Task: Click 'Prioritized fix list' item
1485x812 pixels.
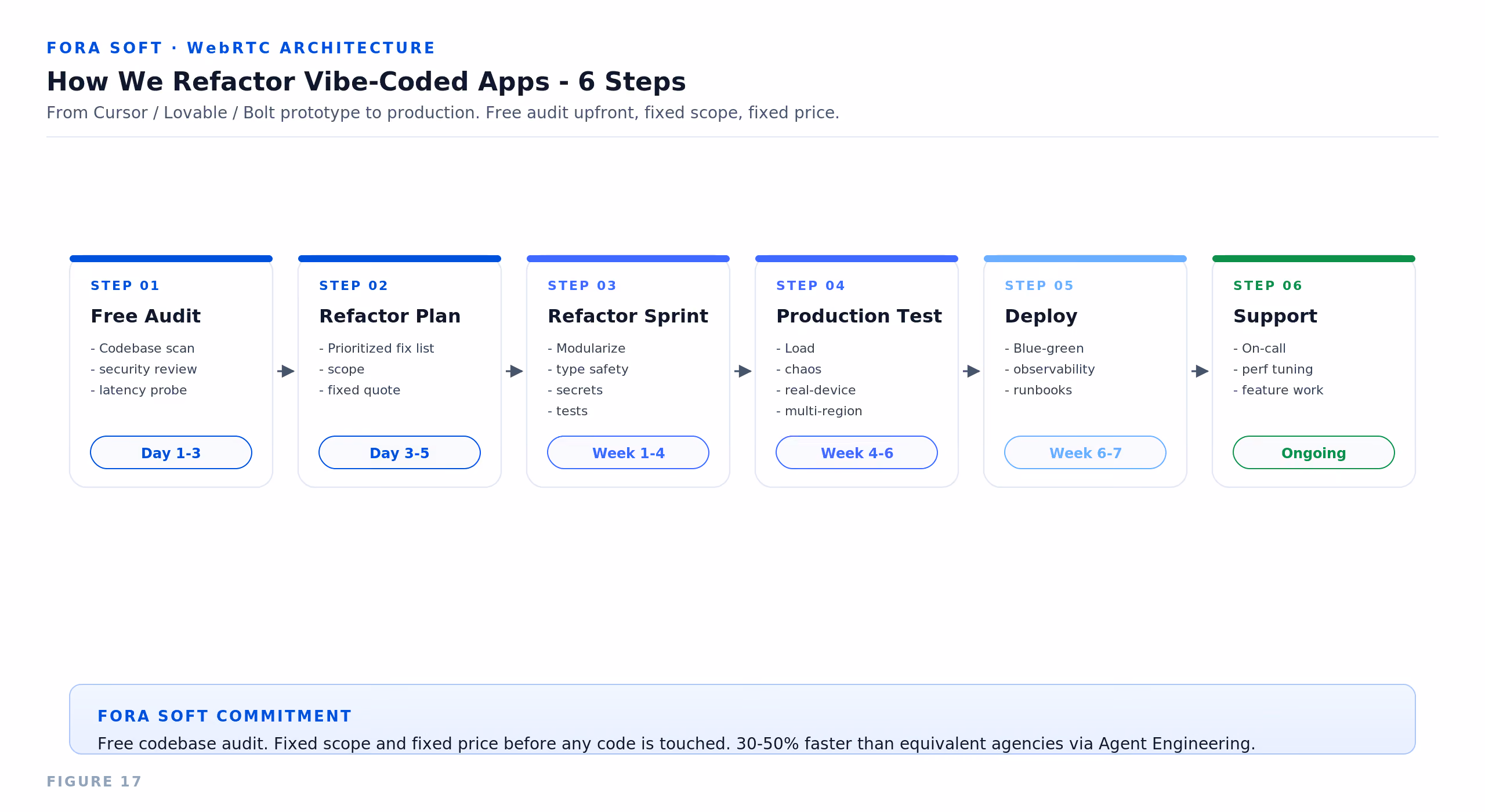Action: 376,348
